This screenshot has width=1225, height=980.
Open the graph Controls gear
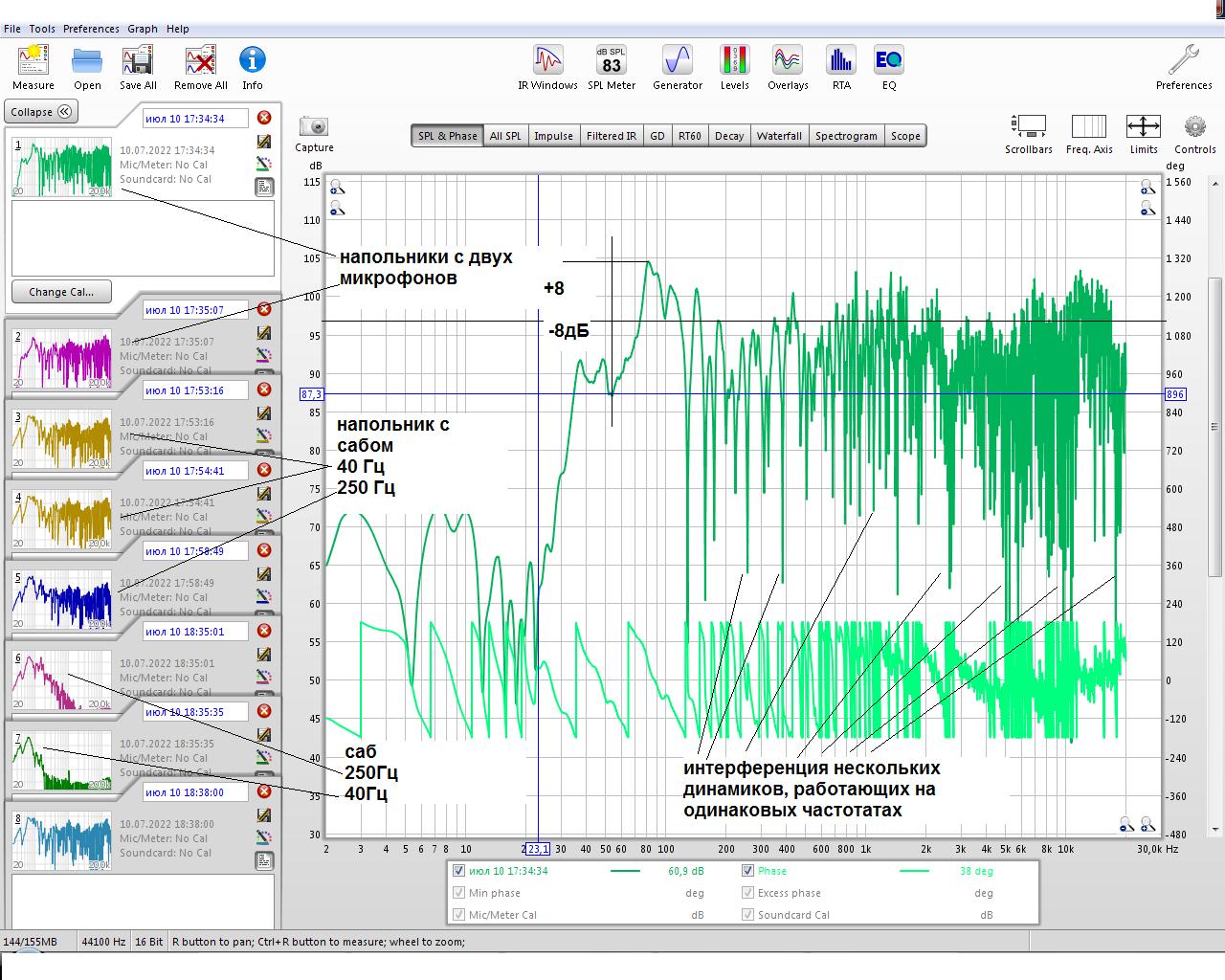click(1194, 127)
